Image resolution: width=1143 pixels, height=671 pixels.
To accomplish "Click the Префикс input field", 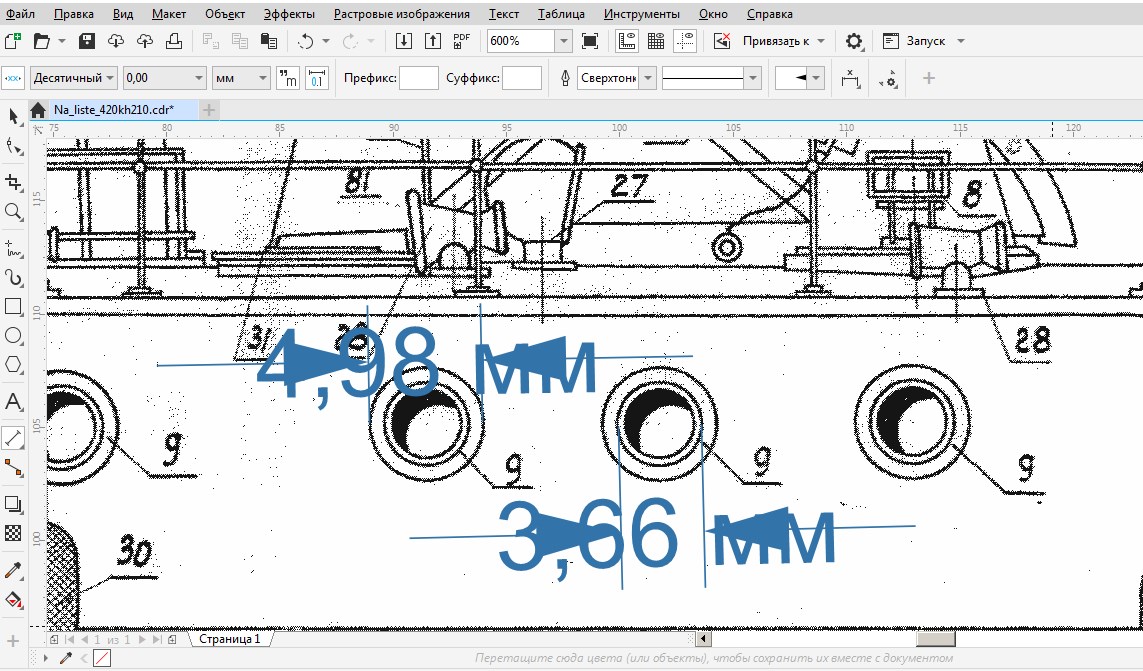I will 418,78.
